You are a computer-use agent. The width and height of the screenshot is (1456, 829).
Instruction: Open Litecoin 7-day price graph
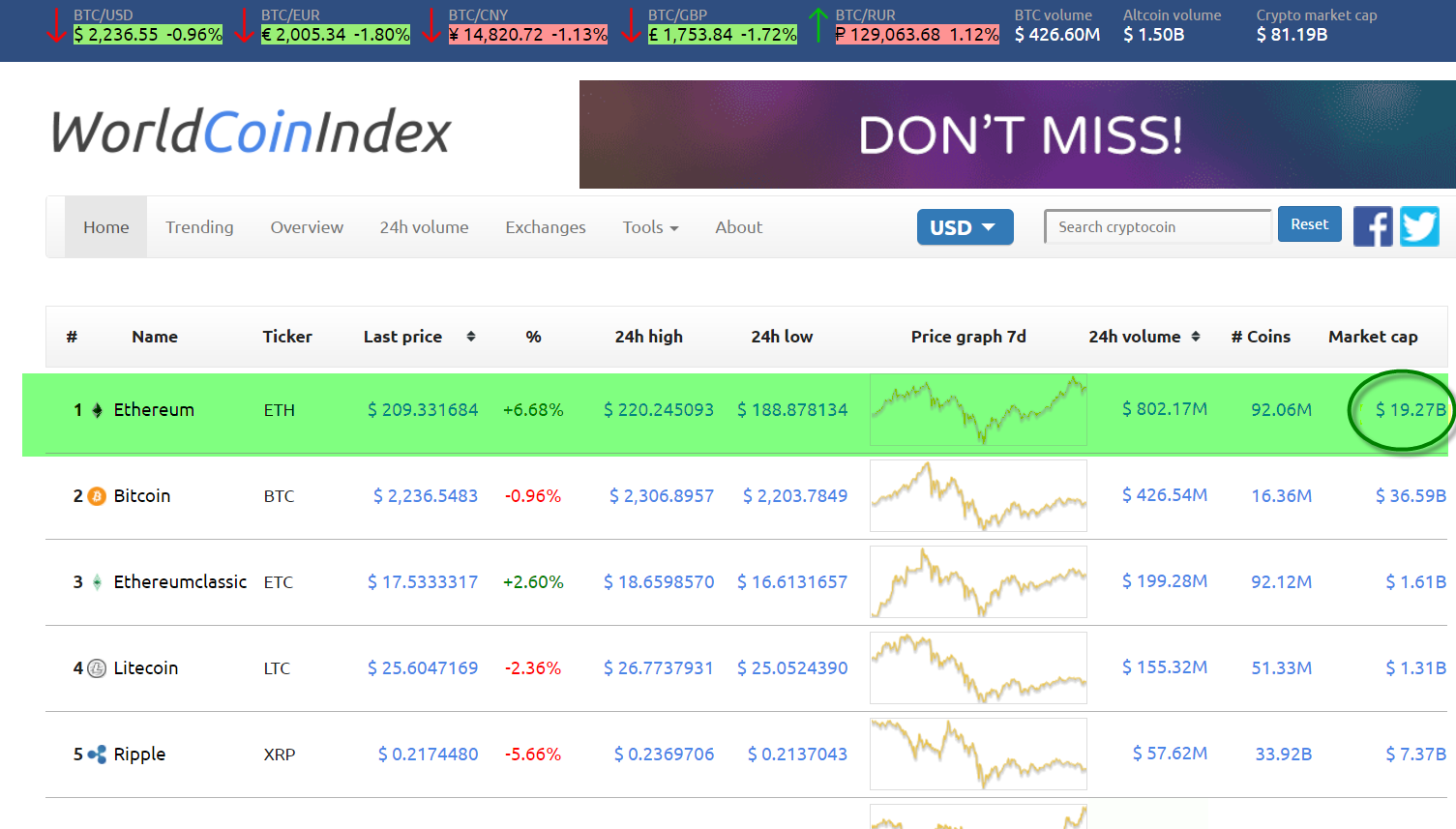click(978, 668)
